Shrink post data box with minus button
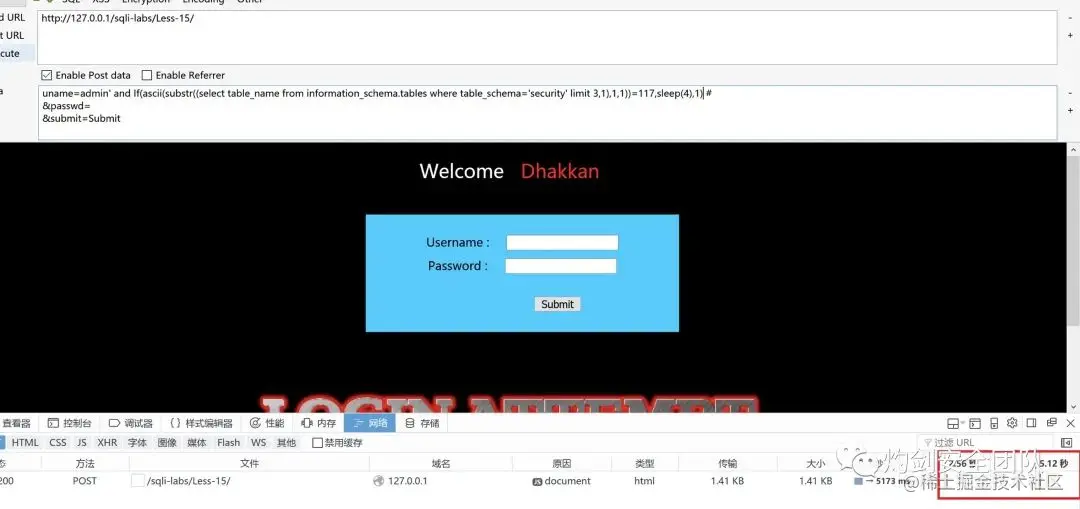1080x509 pixels. click(1070, 93)
